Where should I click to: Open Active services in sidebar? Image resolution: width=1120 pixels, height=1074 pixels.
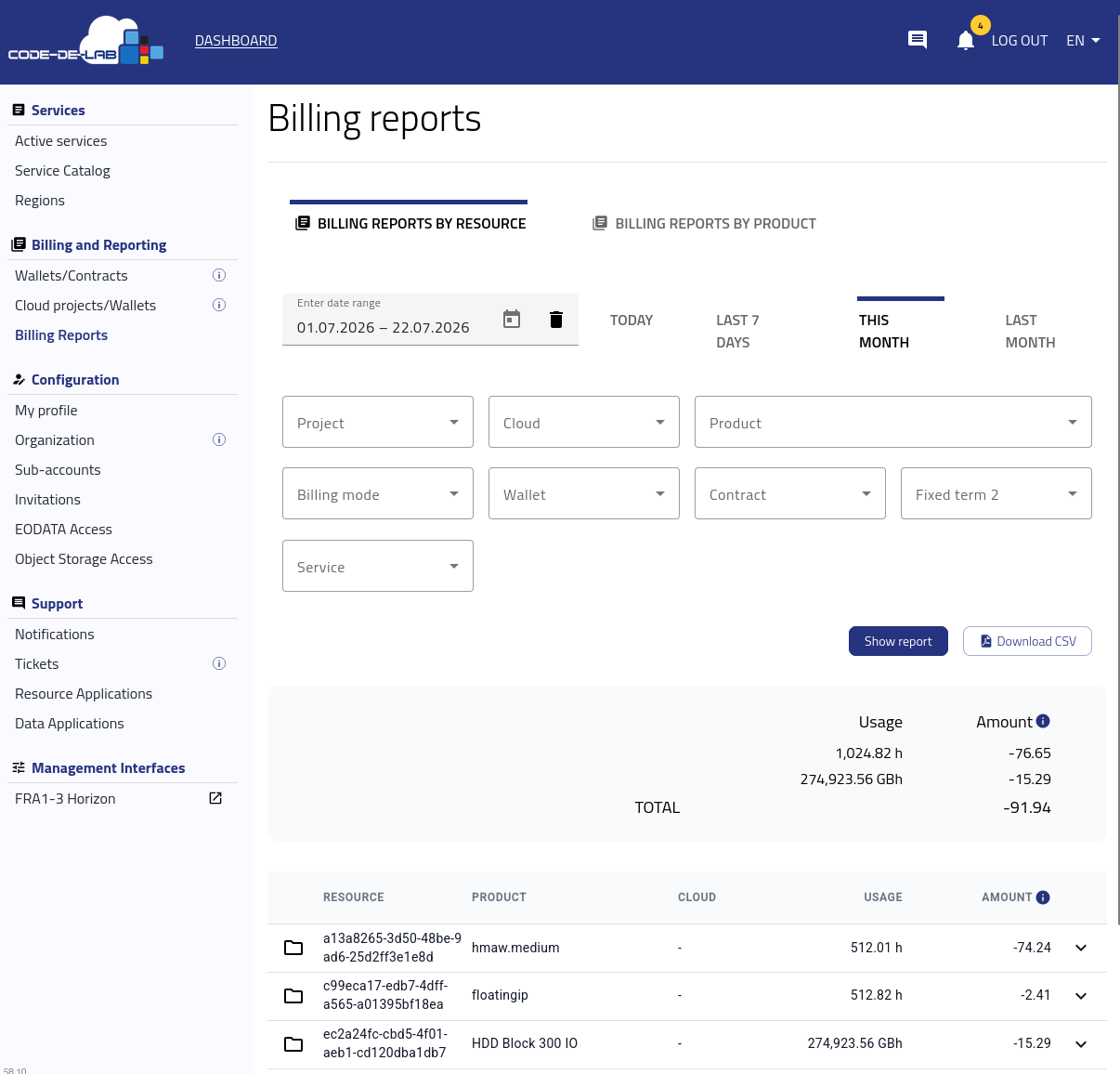pyautogui.click(x=61, y=140)
